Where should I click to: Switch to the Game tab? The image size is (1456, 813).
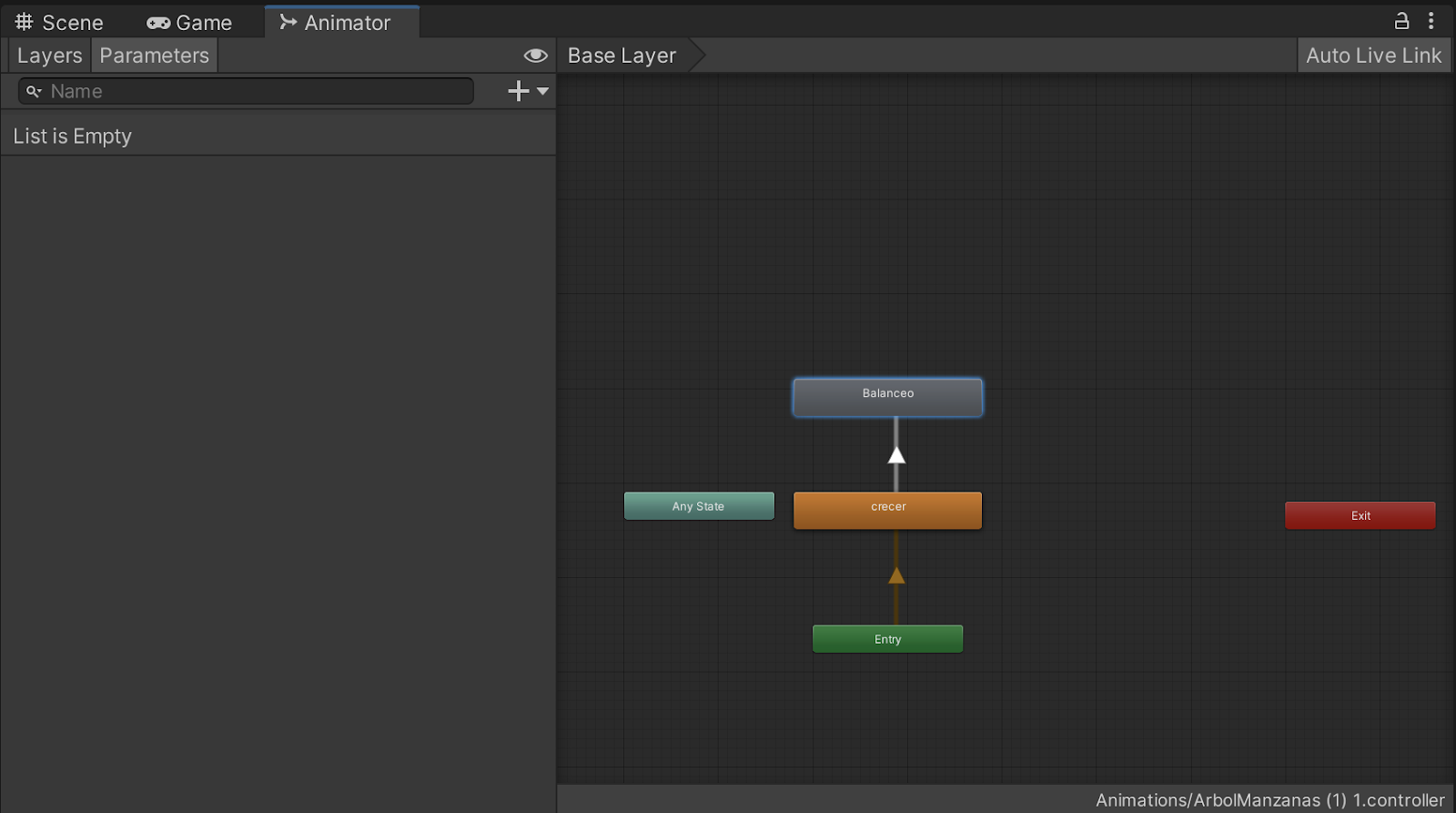click(189, 23)
